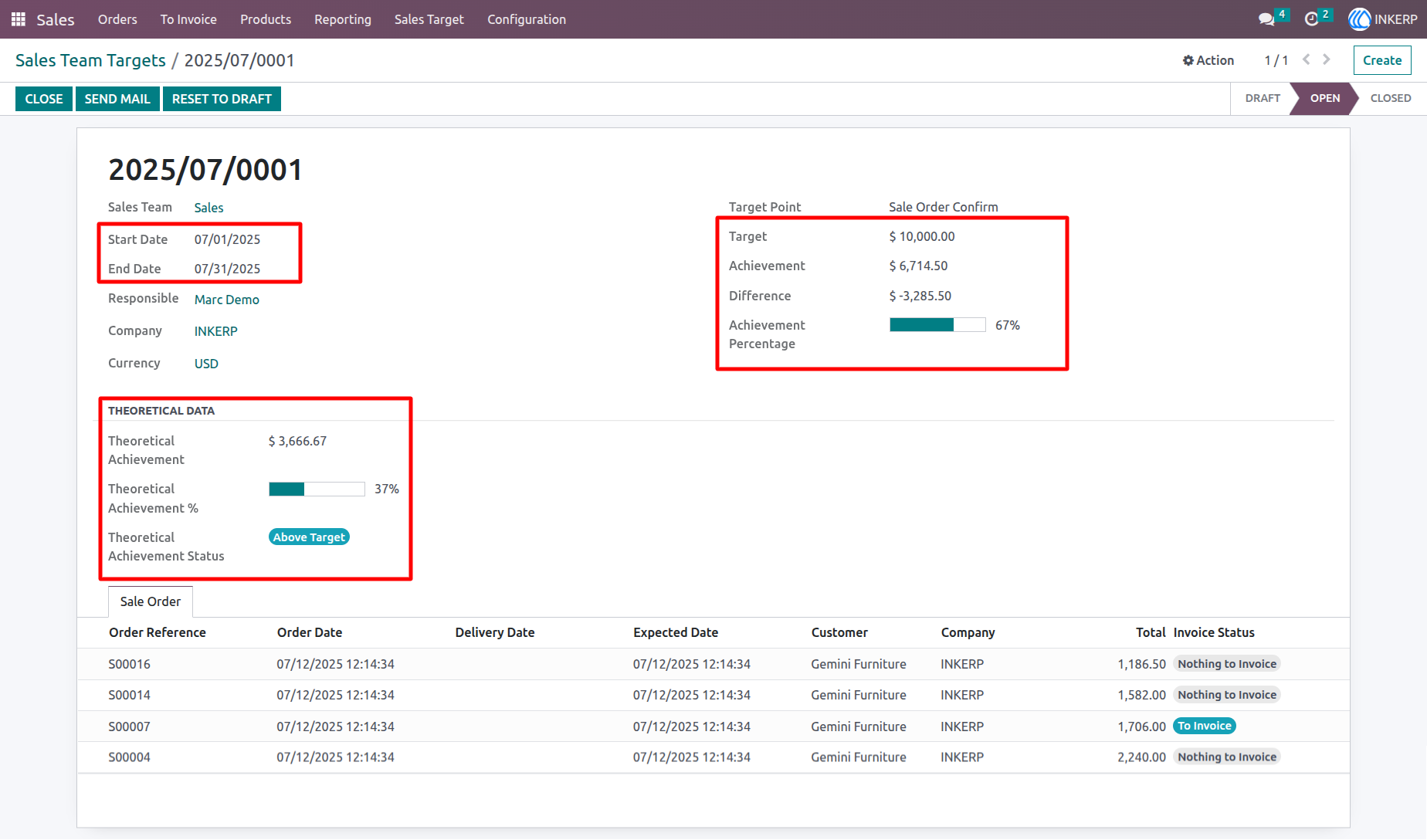The width and height of the screenshot is (1427, 840).
Task: Open sale order S00004 row
Action: click(x=713, y=757)
